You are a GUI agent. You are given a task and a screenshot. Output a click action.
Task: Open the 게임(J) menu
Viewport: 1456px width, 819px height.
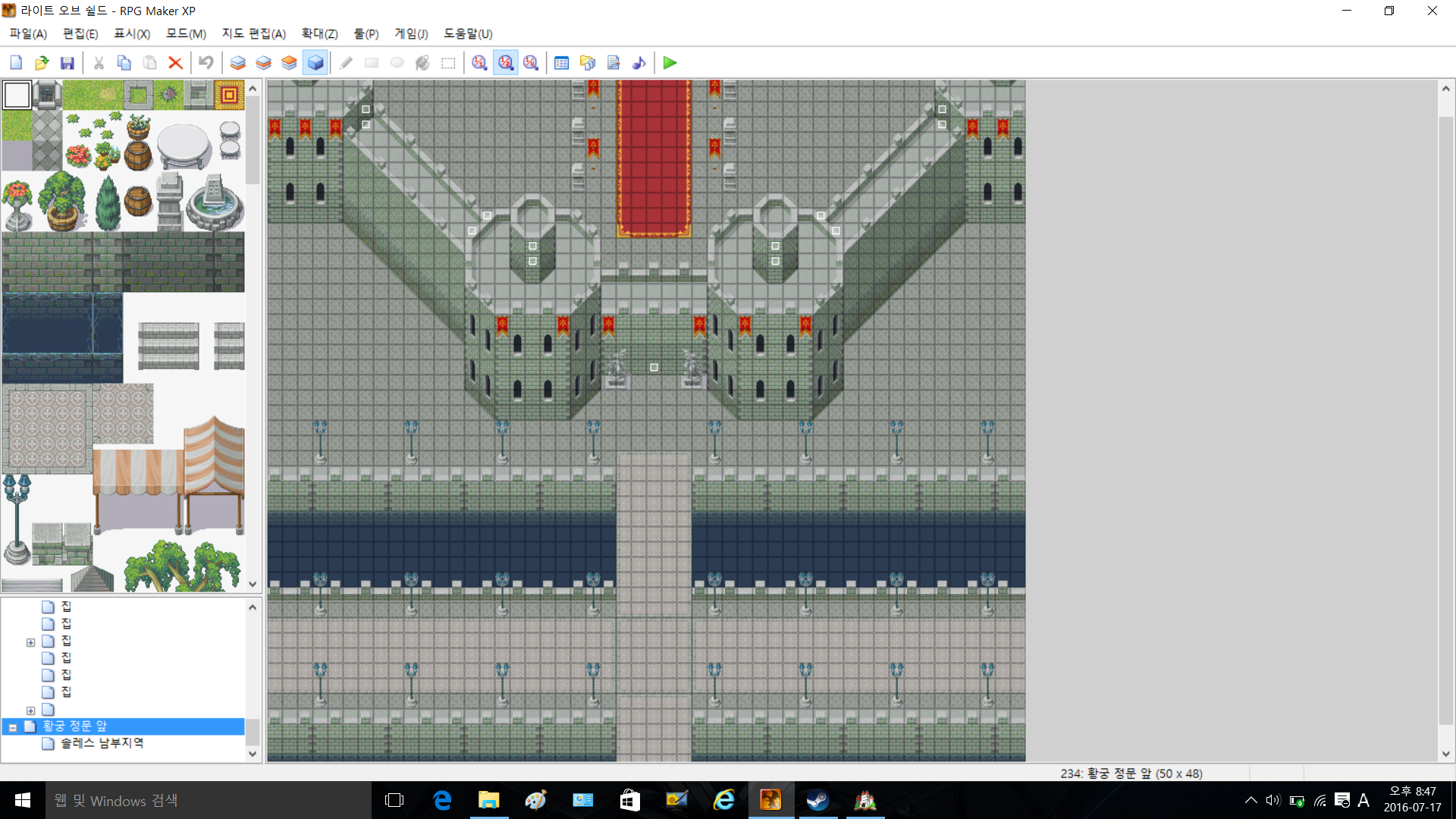click(411, 34)
